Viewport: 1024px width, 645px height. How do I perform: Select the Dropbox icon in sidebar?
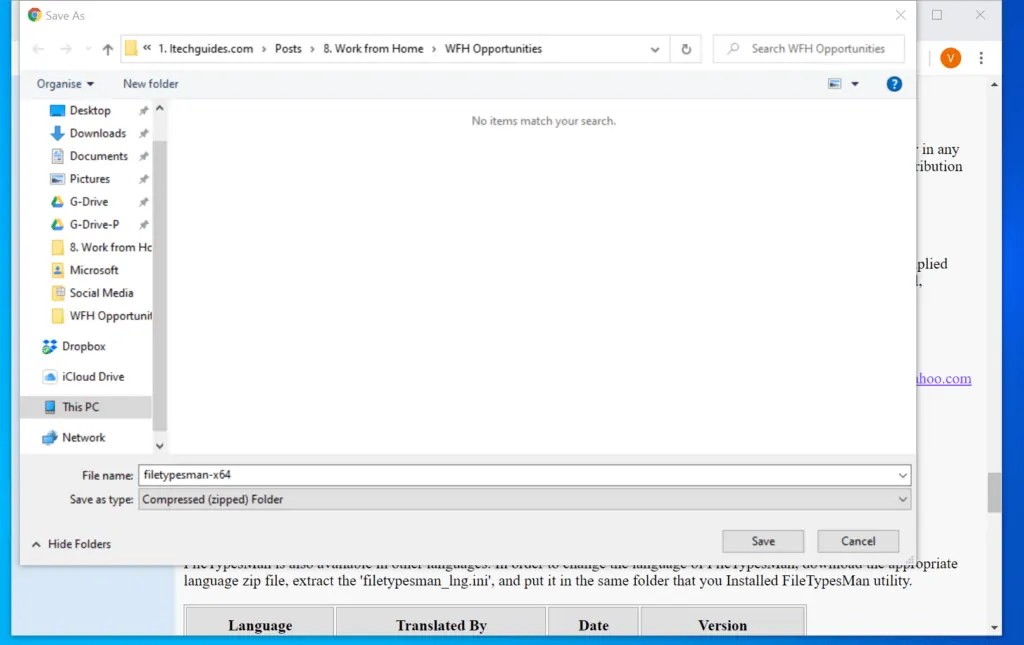tap(50, 346)
